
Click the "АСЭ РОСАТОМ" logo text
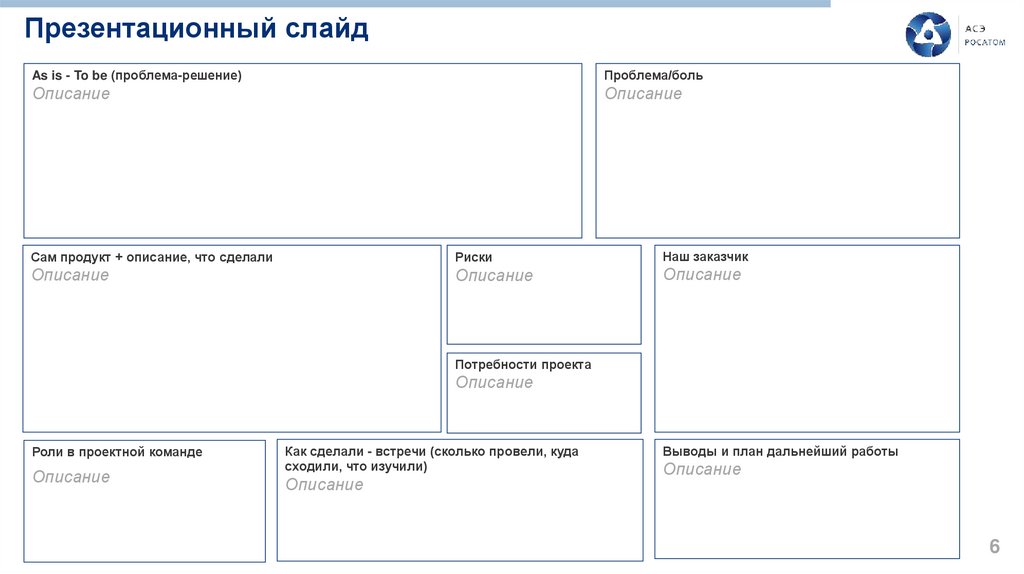click(985, 35)
